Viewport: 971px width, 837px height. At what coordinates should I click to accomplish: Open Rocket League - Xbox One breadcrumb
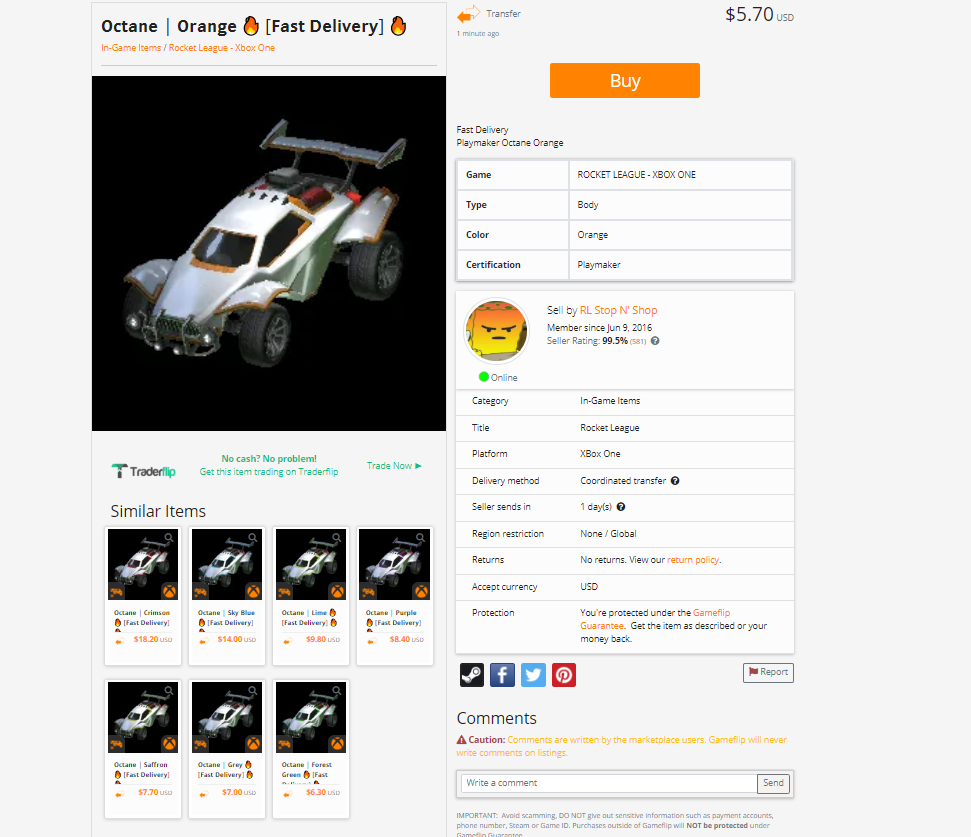(x=222, y=48)
